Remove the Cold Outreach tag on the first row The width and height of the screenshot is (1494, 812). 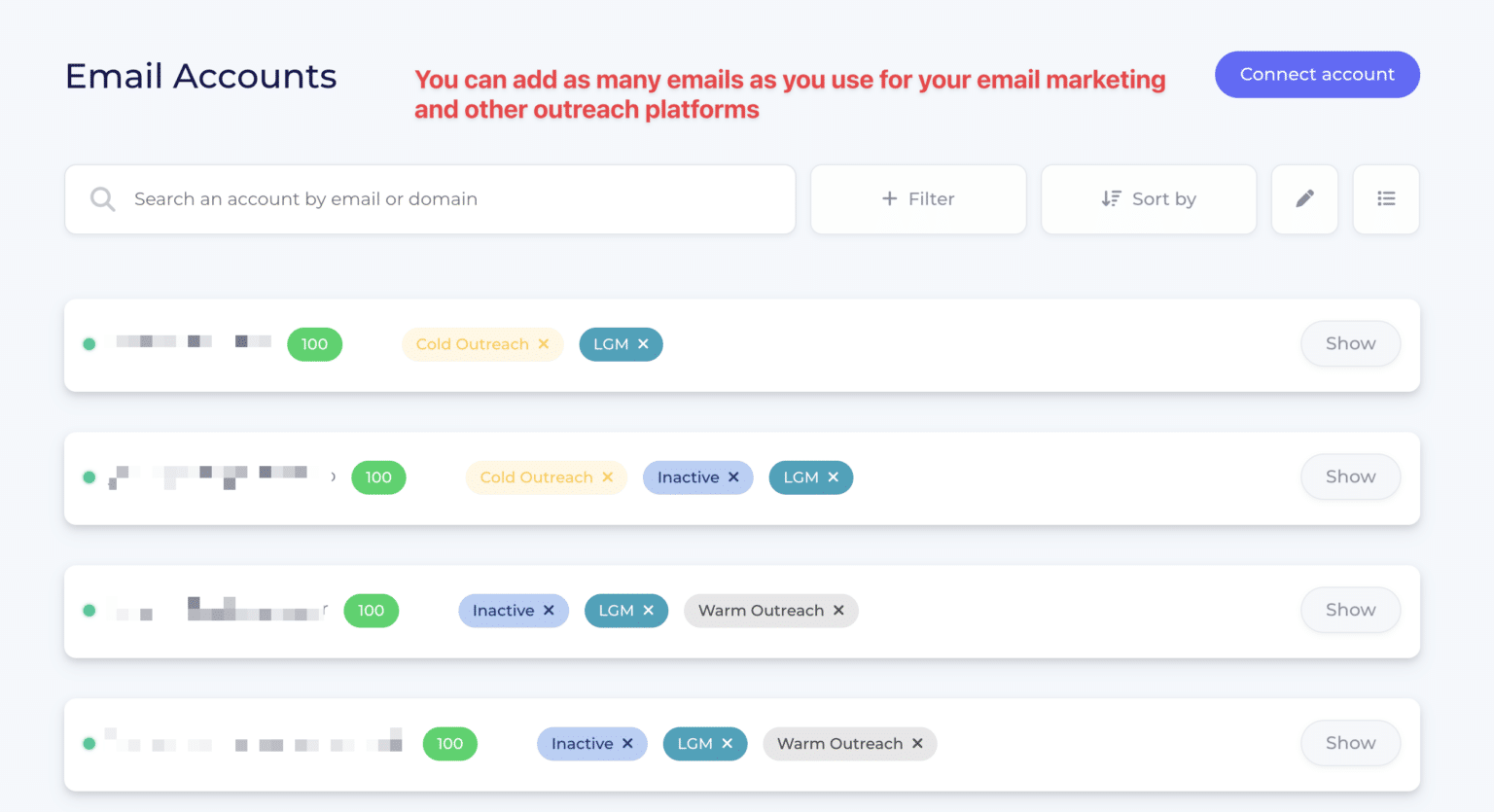[543, 343]
